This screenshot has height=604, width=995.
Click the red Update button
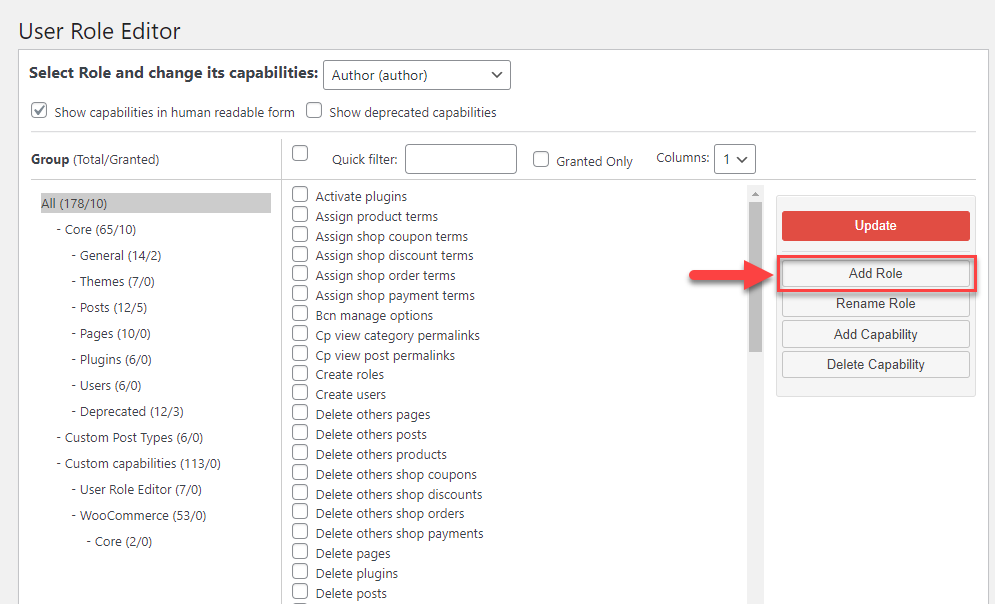point(876,226)
